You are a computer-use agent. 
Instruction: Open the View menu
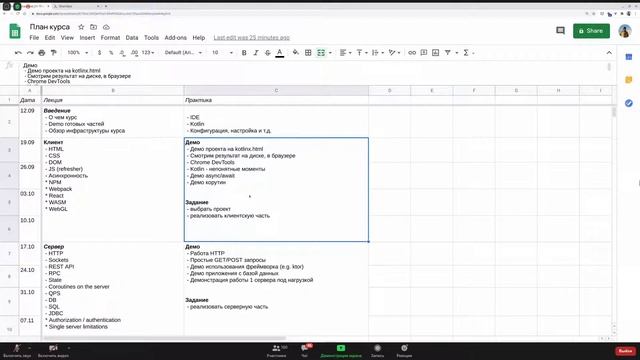[x=67, y=38]
